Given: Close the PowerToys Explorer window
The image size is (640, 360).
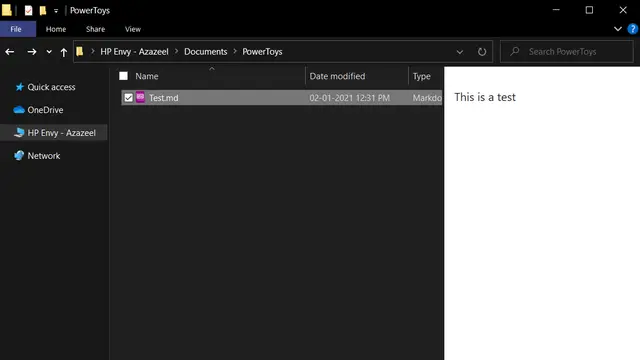Looking at the screenshot, I should [x=623, y=10].
